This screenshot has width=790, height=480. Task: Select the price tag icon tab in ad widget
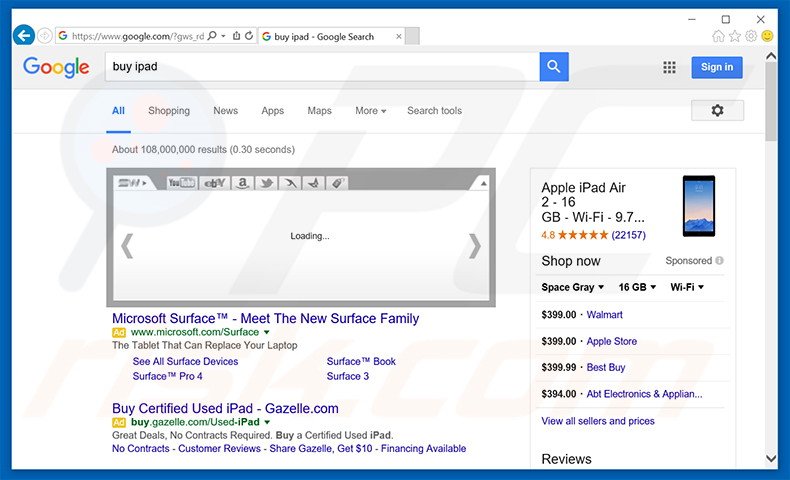coord(337,183)
